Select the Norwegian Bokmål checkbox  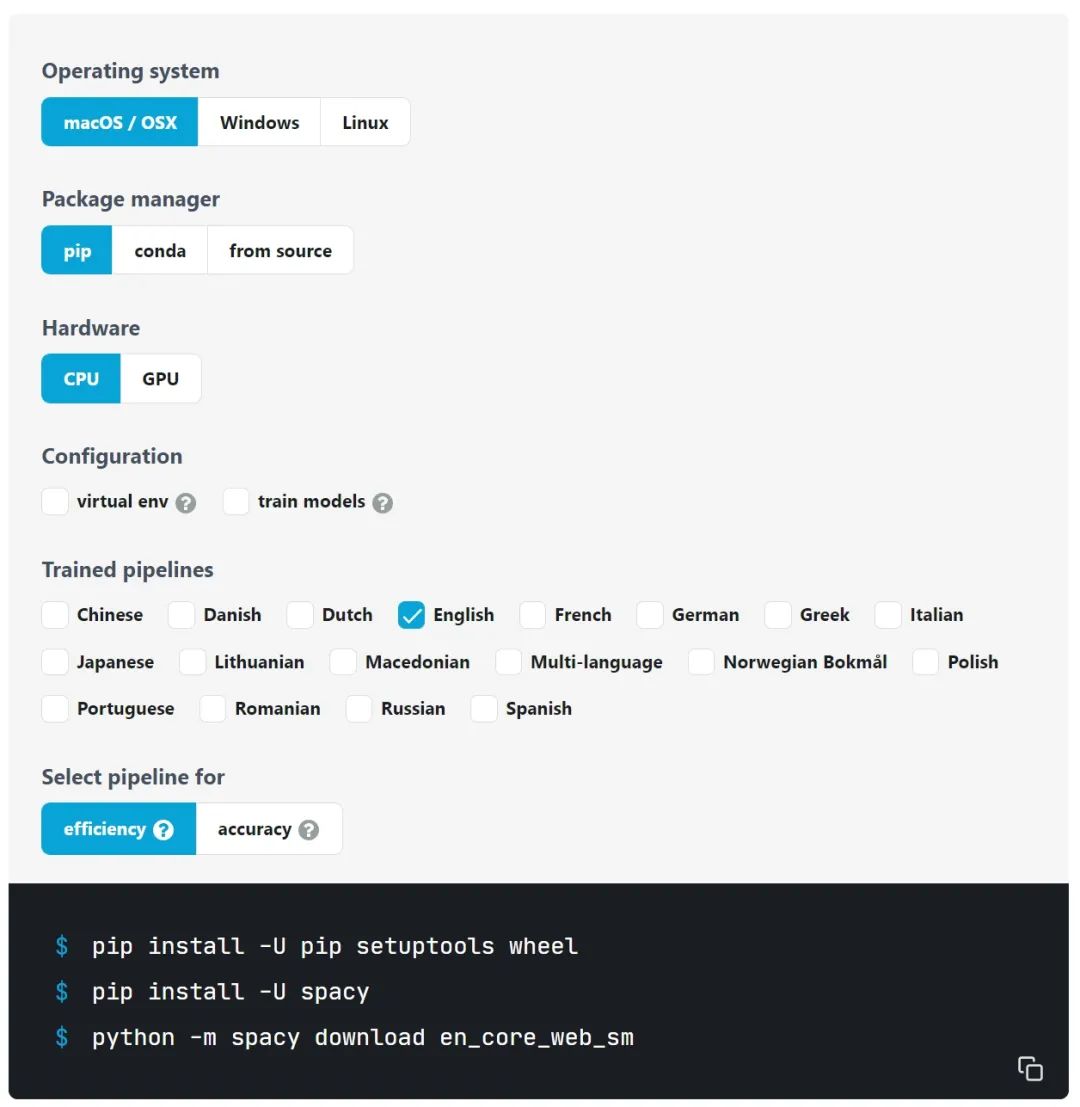tap(701, 662)
